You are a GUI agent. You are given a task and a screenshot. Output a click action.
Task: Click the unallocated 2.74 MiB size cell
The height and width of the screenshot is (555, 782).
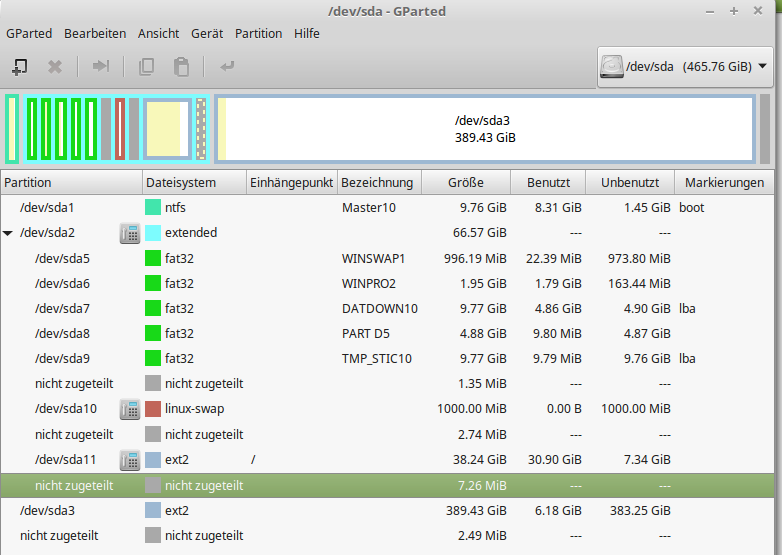[x=482, y=434]
